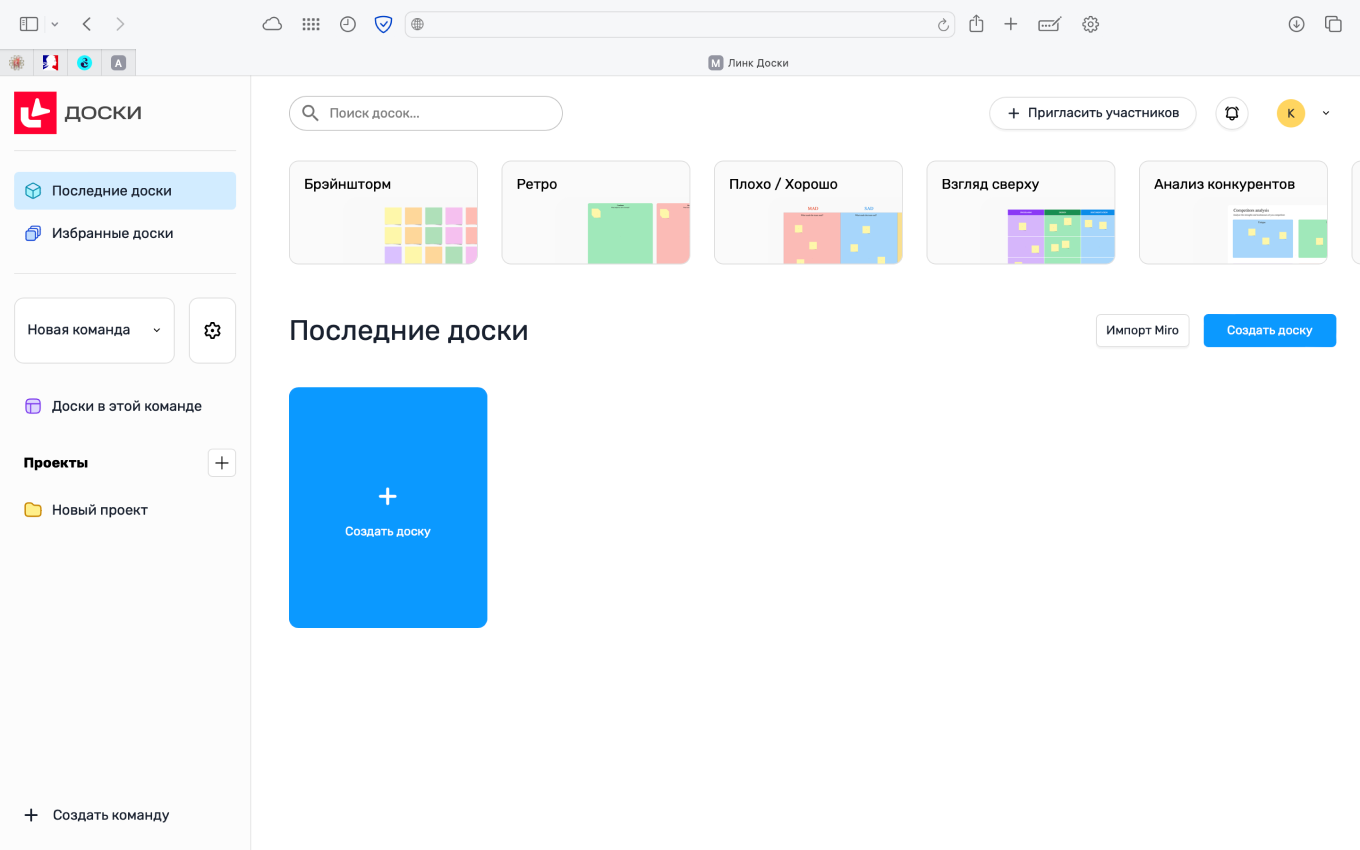This screenshot has height=850, width=1360.
Task: Click the blue Создать доску button
Action: (x=1269, y=330)
